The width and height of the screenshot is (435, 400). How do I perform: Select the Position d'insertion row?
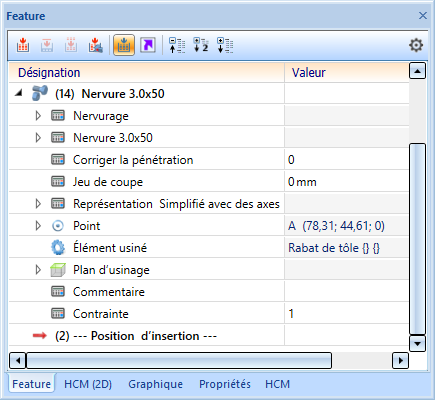click(x=209, y=336)
